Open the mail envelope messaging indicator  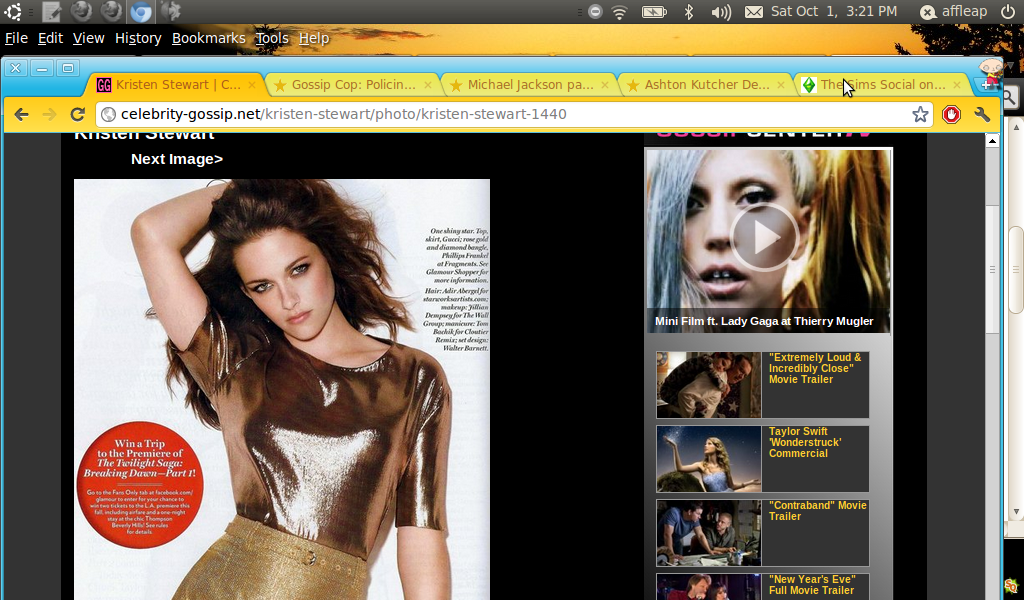[754, 12]
